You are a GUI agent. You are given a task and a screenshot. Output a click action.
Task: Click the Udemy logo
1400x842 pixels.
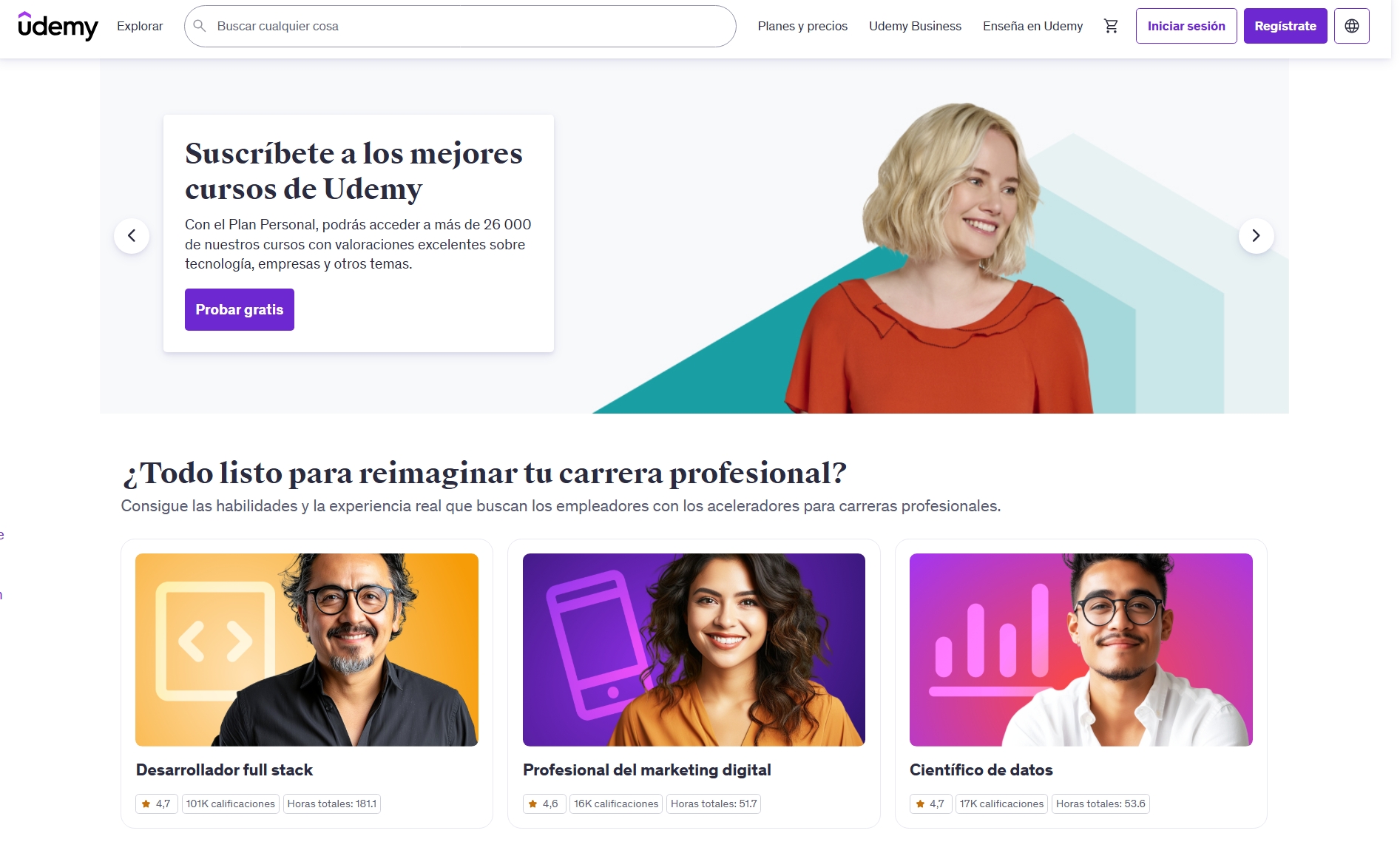click(58, 26)
